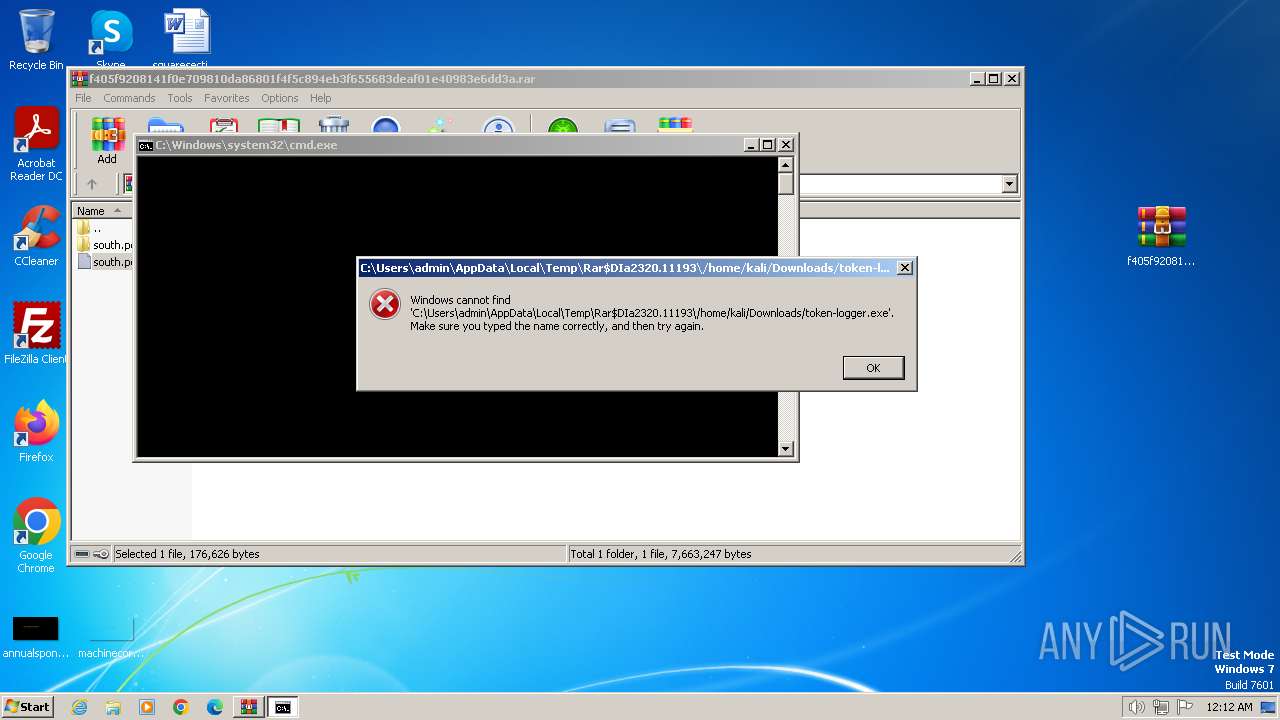This screenshot has width=1280, height=720.
Task: Select the highlighted south.p file row
Action: [x=104, y=262]
